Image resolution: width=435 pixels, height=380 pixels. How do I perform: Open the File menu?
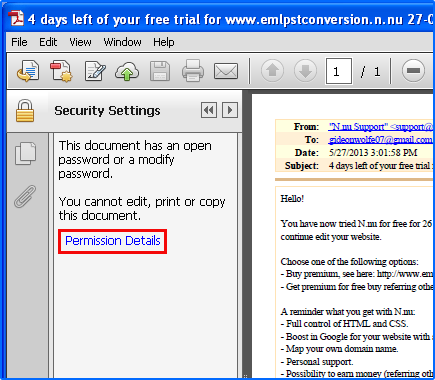19,42
